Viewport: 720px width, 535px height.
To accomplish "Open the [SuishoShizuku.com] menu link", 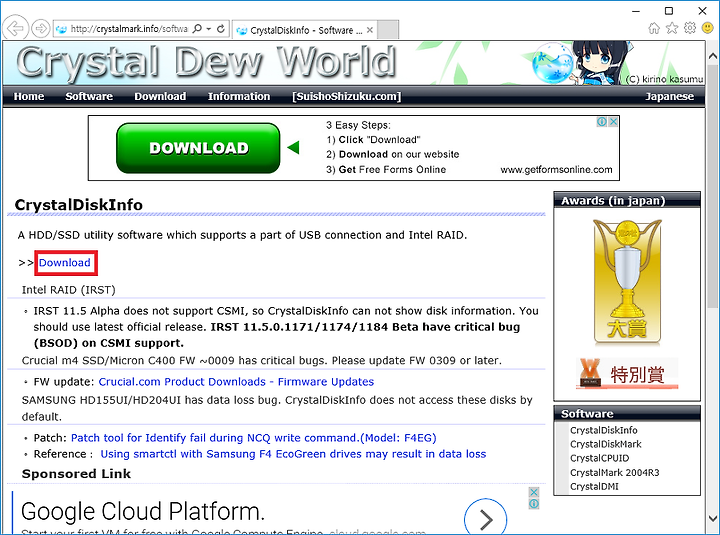I will click(x=347, y=96).
